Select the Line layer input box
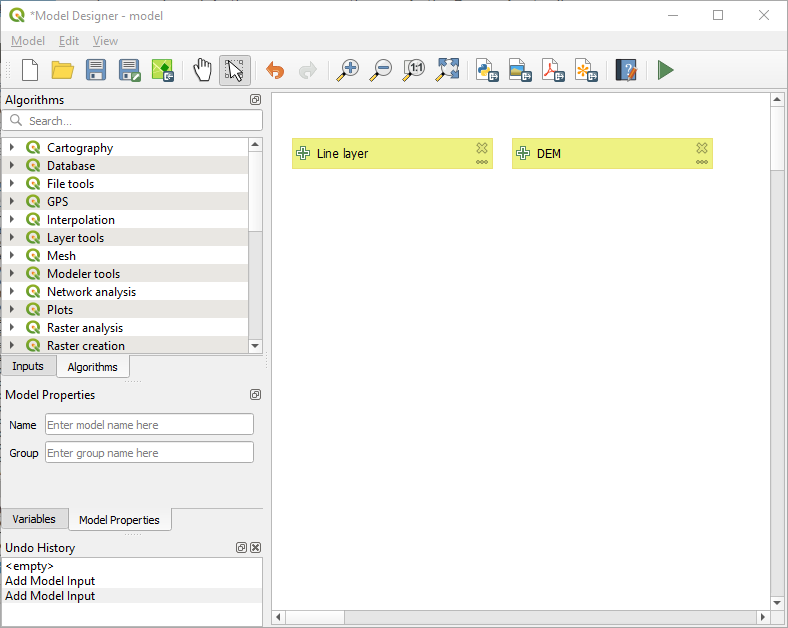 (380, 154)
